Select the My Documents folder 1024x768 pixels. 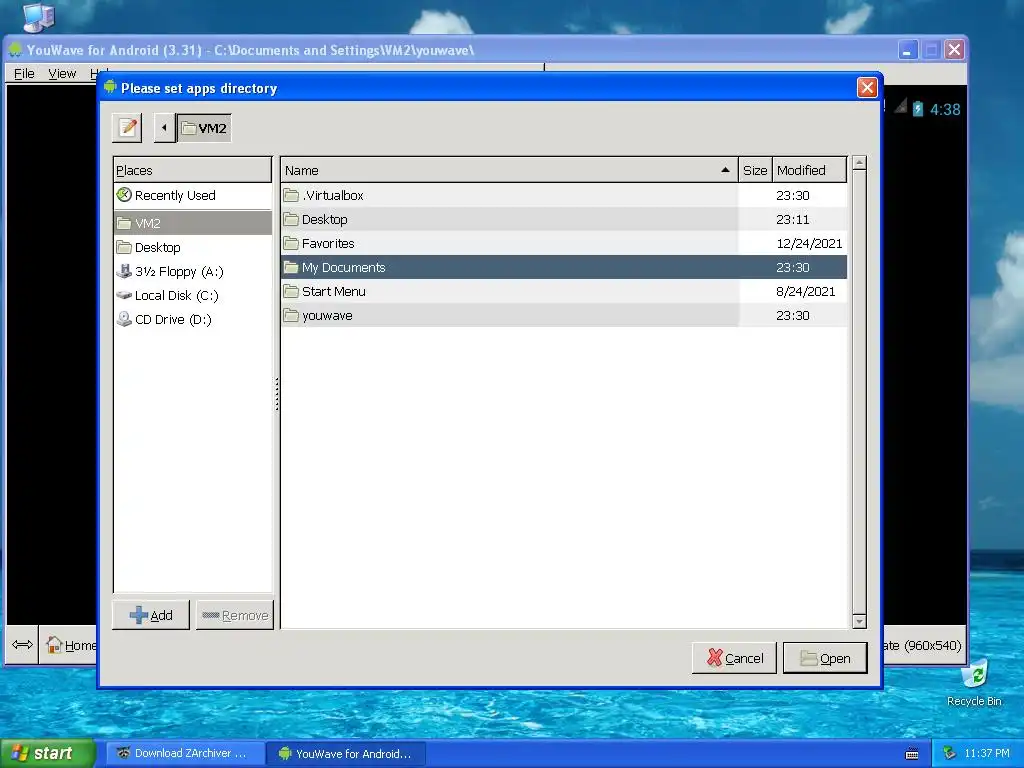564,267
